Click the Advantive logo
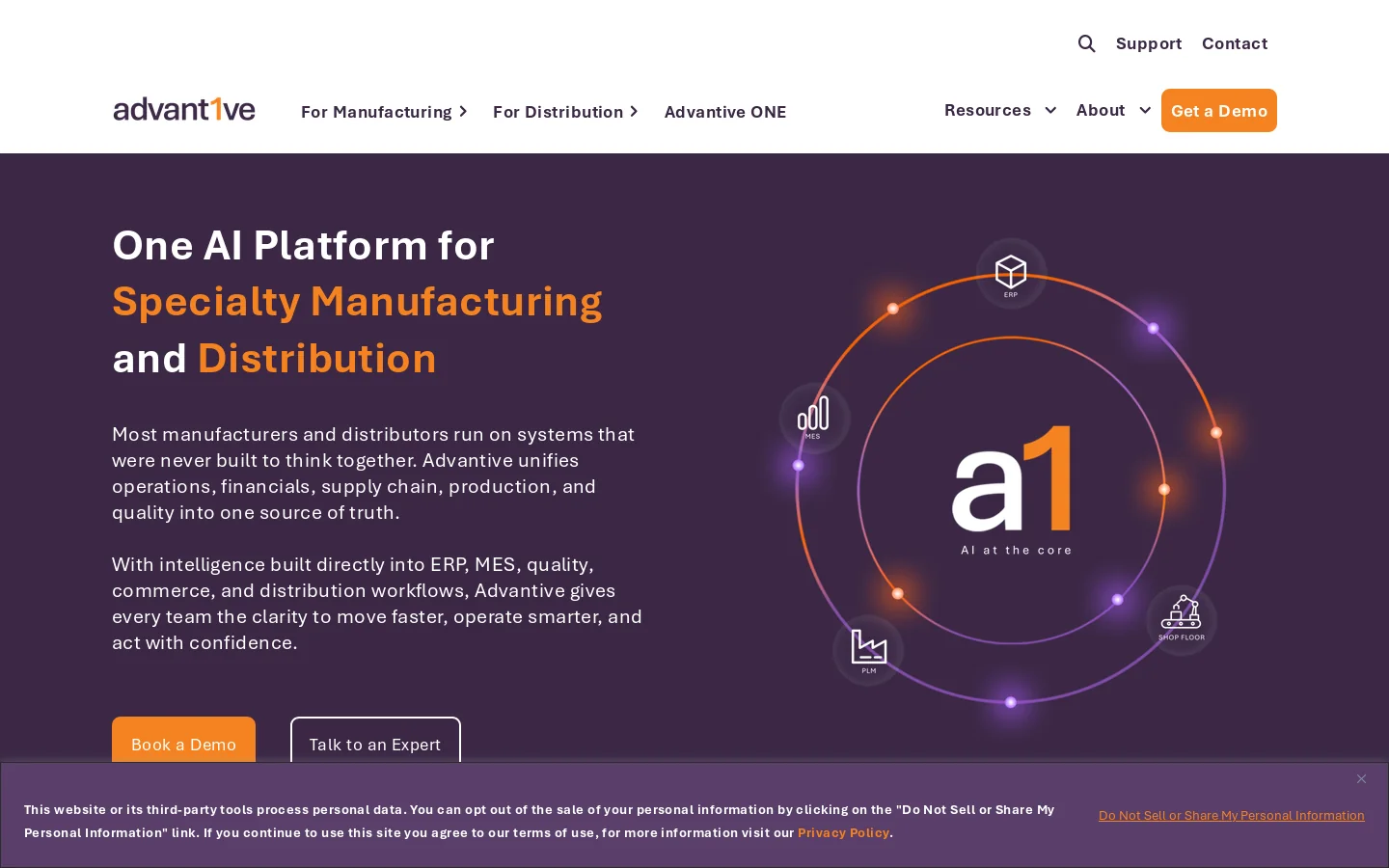The width and height of the screenshot is (1389, 868). coord(184,109)
